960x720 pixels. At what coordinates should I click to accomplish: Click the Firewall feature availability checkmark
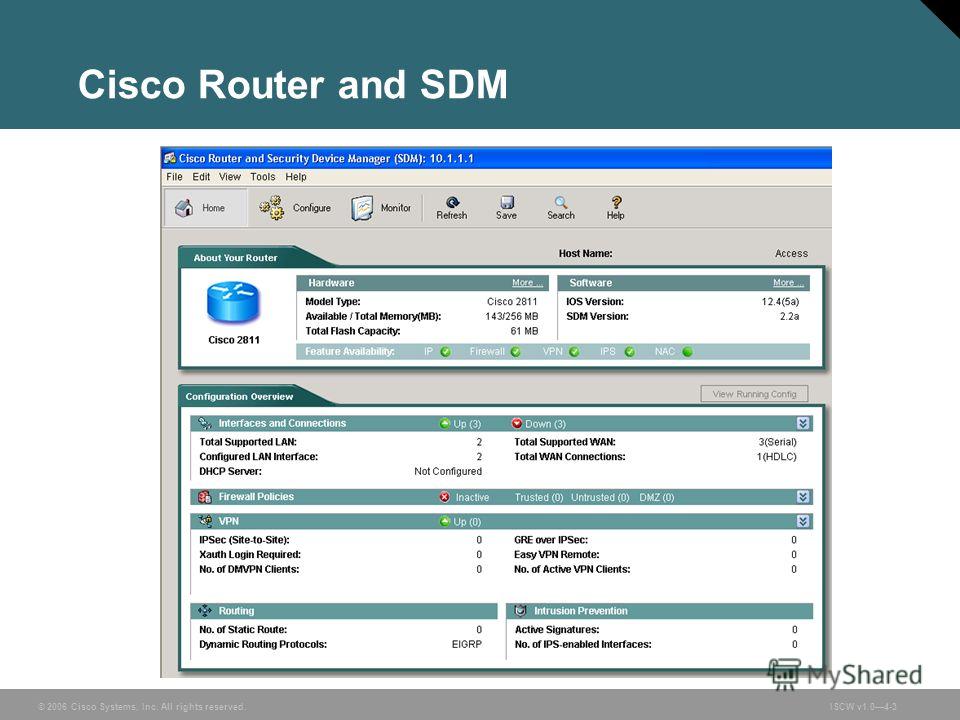coord(516,351)
